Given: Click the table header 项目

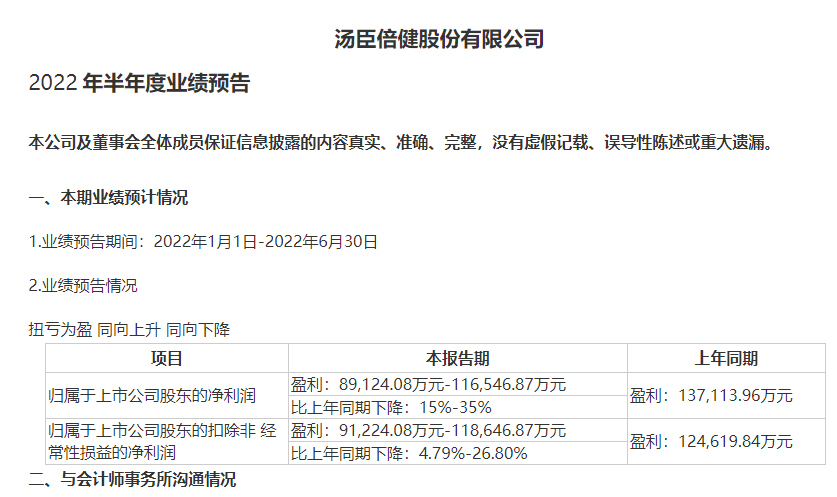Looking at the screenshot, I should [167, 358].
